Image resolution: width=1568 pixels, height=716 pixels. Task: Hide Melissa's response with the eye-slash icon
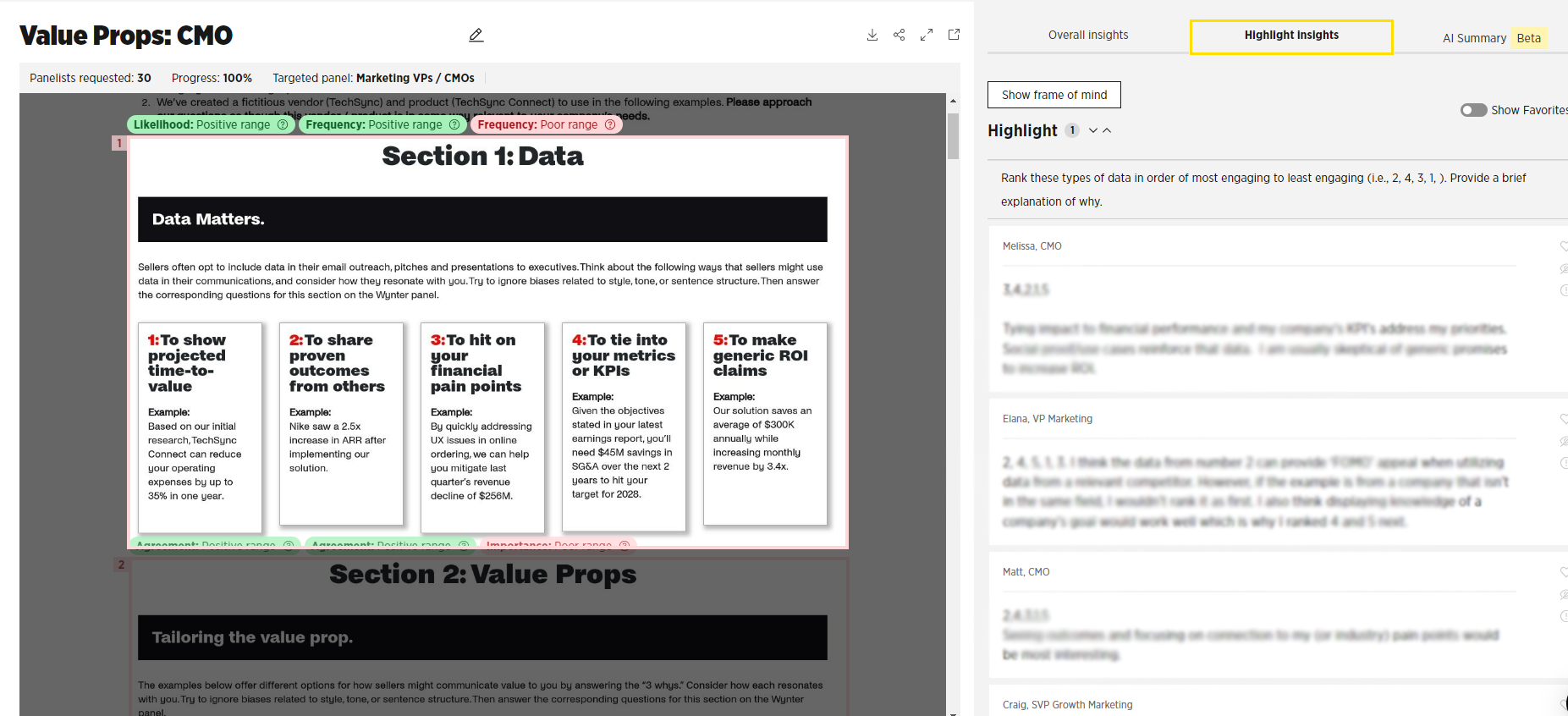click(x=1564, y=268)
